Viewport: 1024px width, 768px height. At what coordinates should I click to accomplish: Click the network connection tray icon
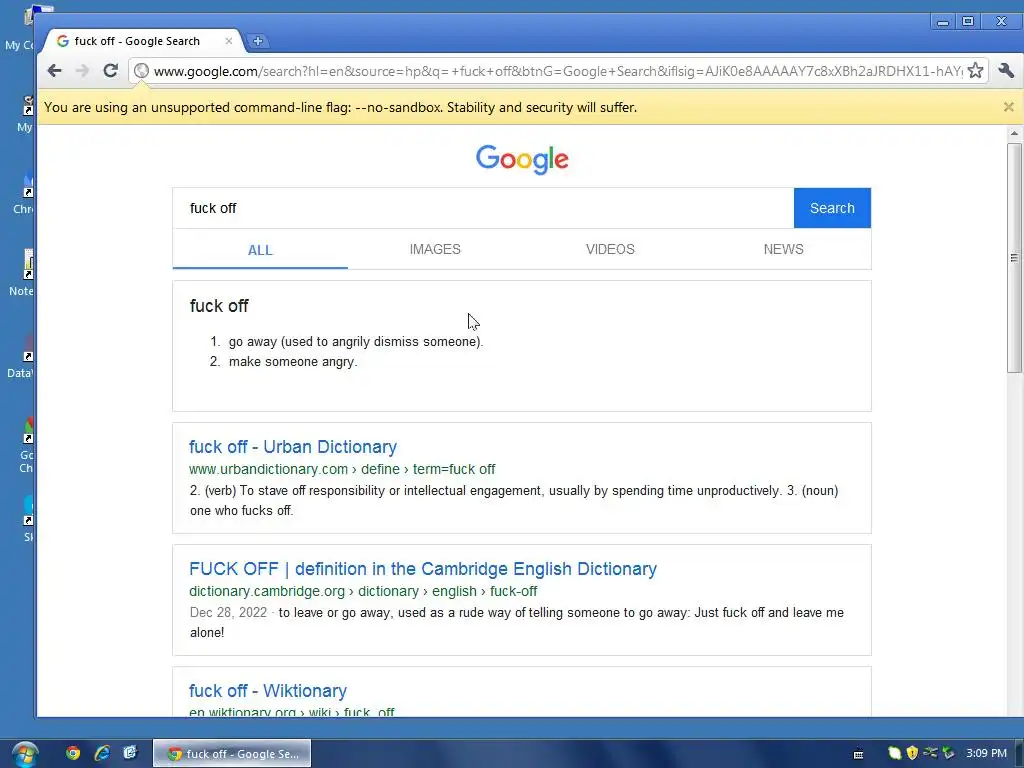pyautogui.click(x=930, y=753)
